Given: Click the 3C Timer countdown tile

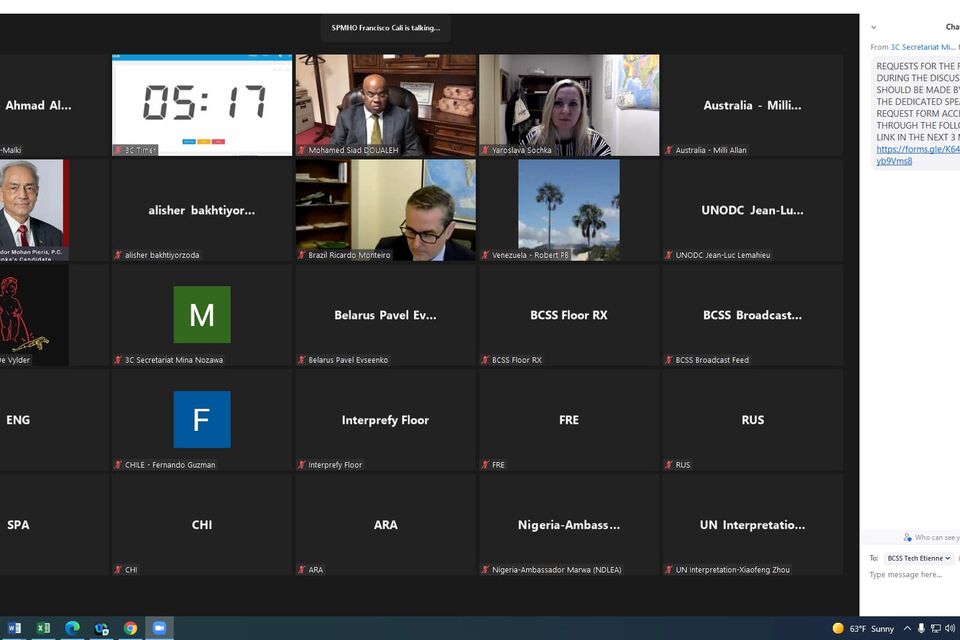Looking at the screenshot, I should [202, 104].
